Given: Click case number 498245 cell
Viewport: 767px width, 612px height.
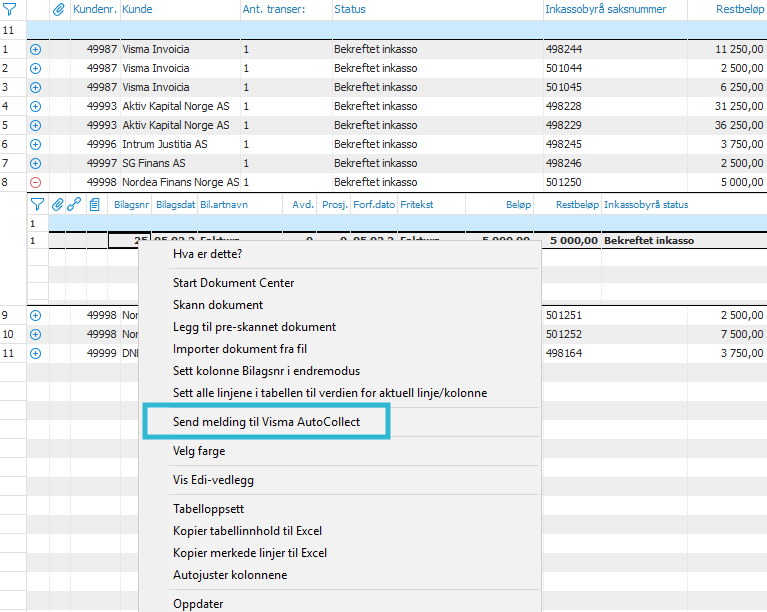Looking at the screenshot, I should pos(564,144).
